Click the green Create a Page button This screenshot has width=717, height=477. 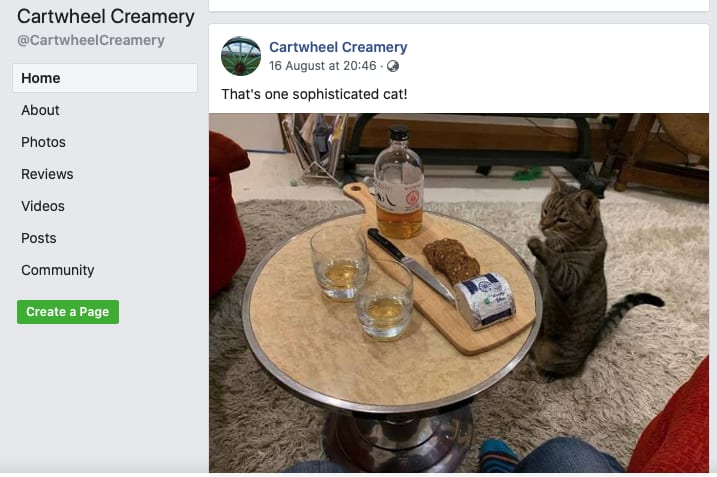tap(68, 312)
